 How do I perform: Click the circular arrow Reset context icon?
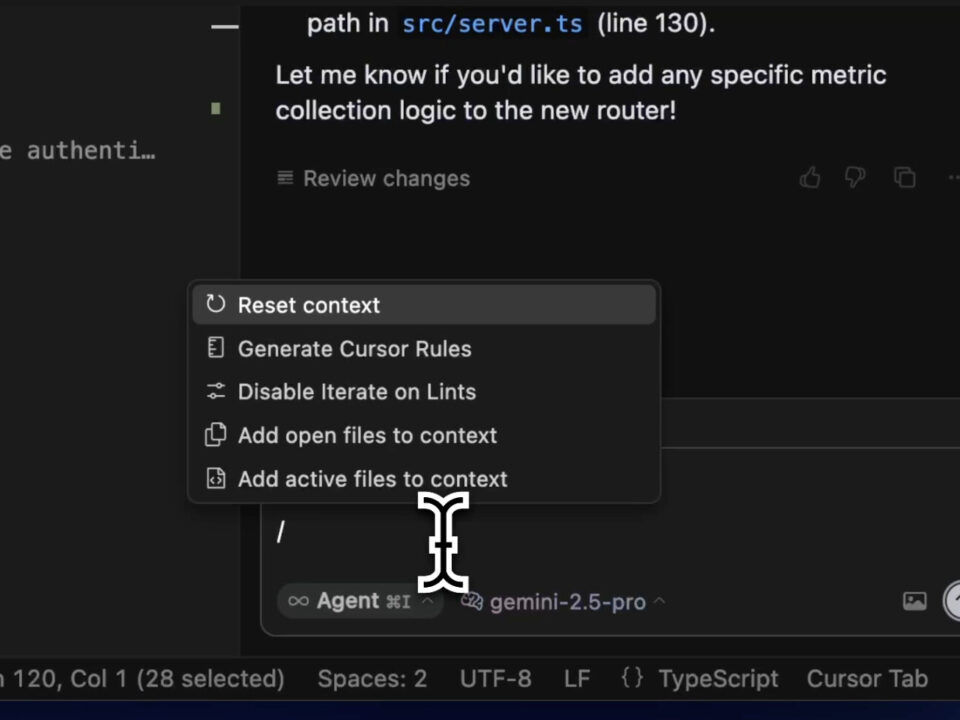point(216,305)
